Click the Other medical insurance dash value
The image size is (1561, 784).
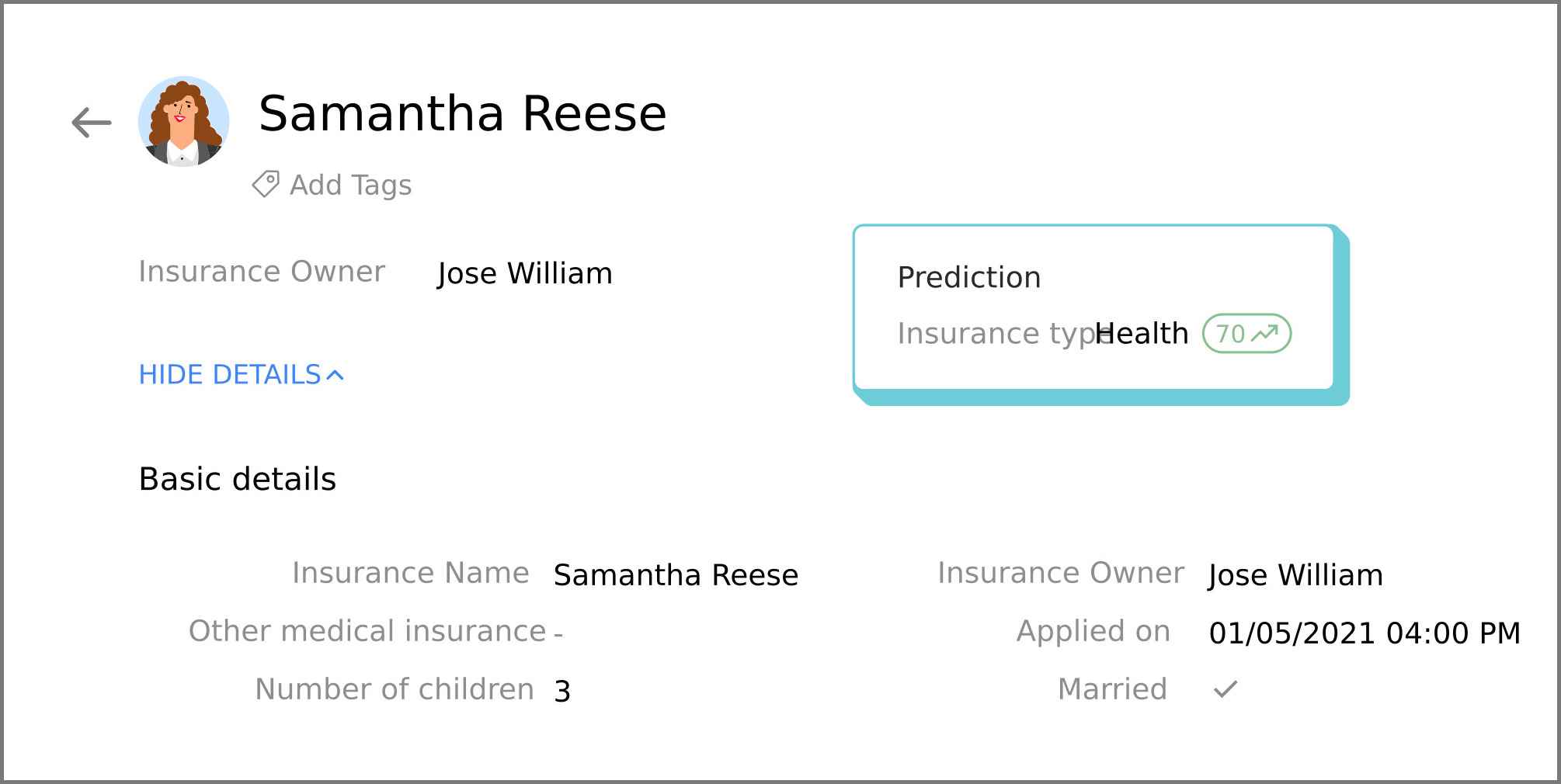pyautogui.click(x=558, y=634)
